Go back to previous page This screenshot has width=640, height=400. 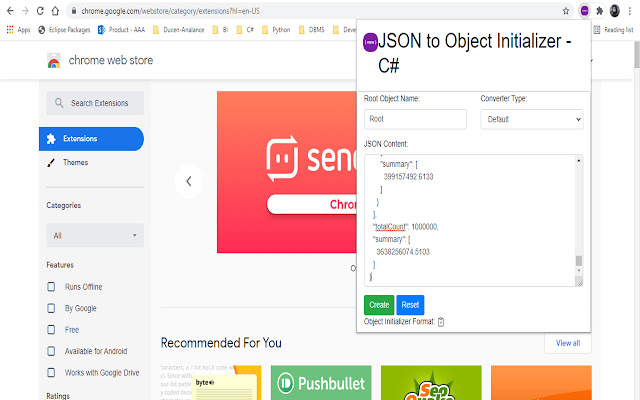[x=10, y=11]
